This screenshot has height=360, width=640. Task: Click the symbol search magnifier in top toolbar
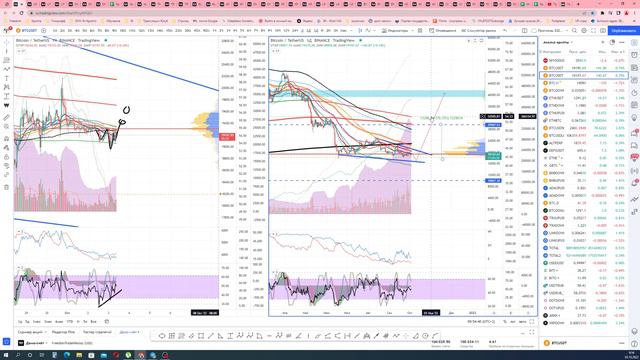pos(574,31)
